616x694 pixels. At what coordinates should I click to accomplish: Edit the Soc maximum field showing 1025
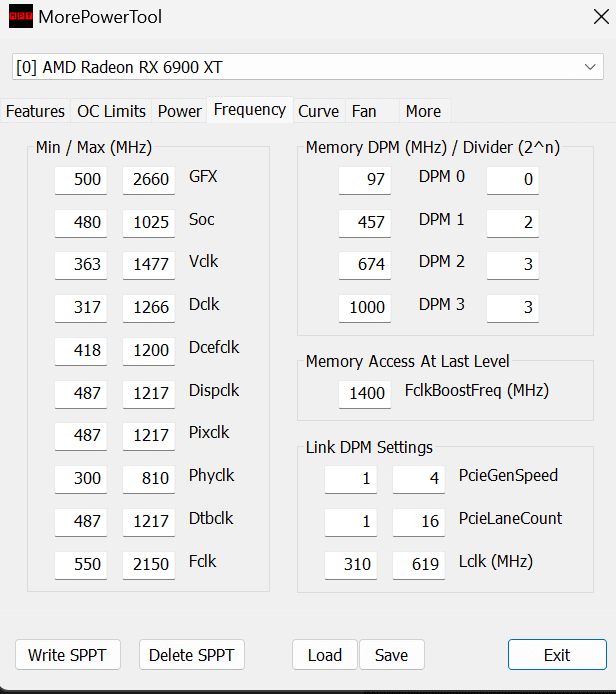coord(149,223)
